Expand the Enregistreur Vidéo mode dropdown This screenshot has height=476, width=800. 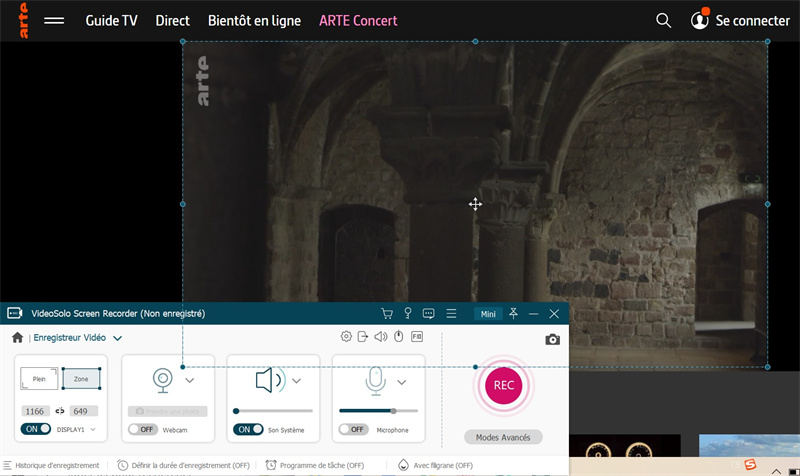tap(118, 338)
